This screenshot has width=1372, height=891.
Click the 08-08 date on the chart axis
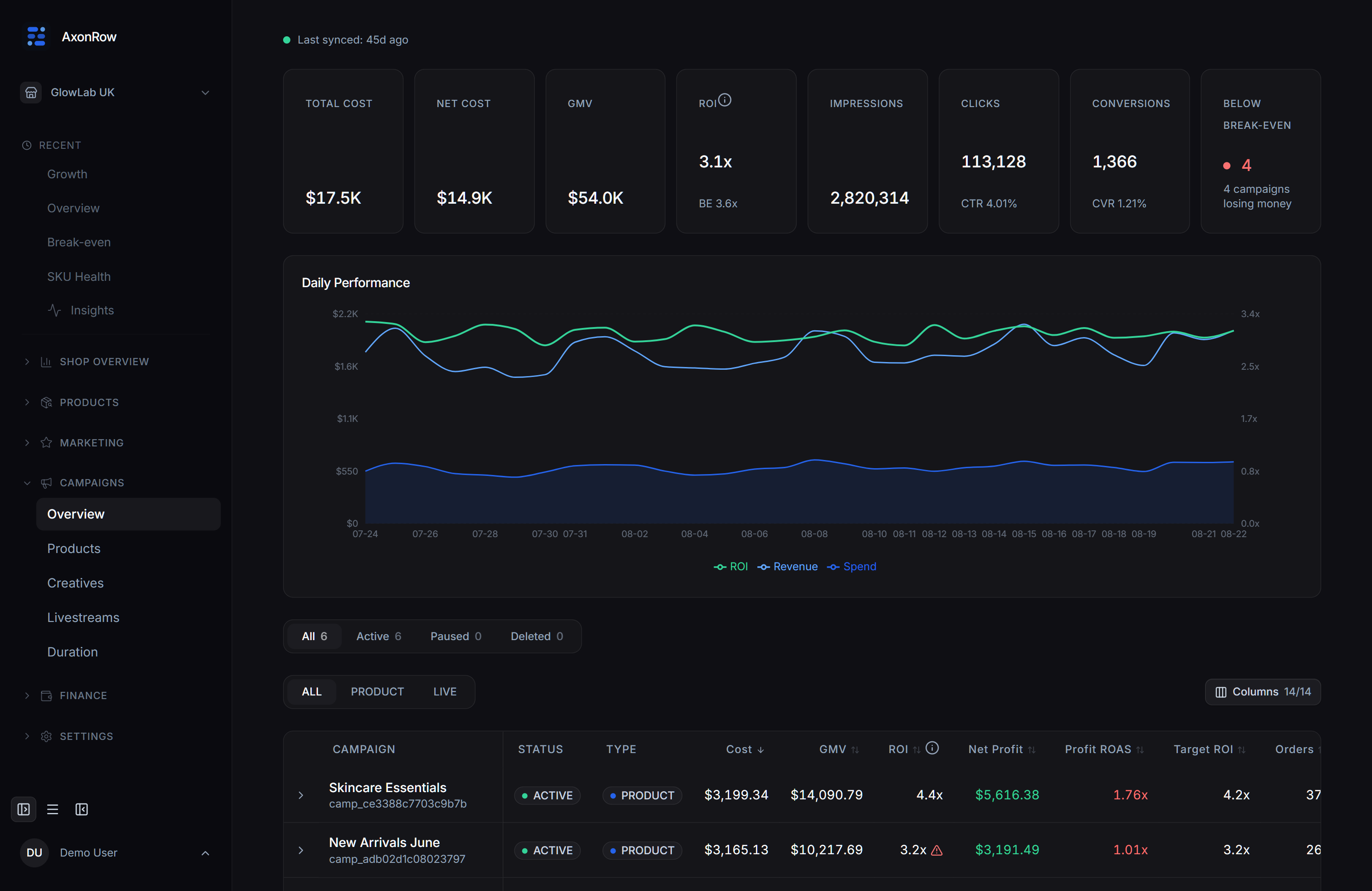coord(814,534)
